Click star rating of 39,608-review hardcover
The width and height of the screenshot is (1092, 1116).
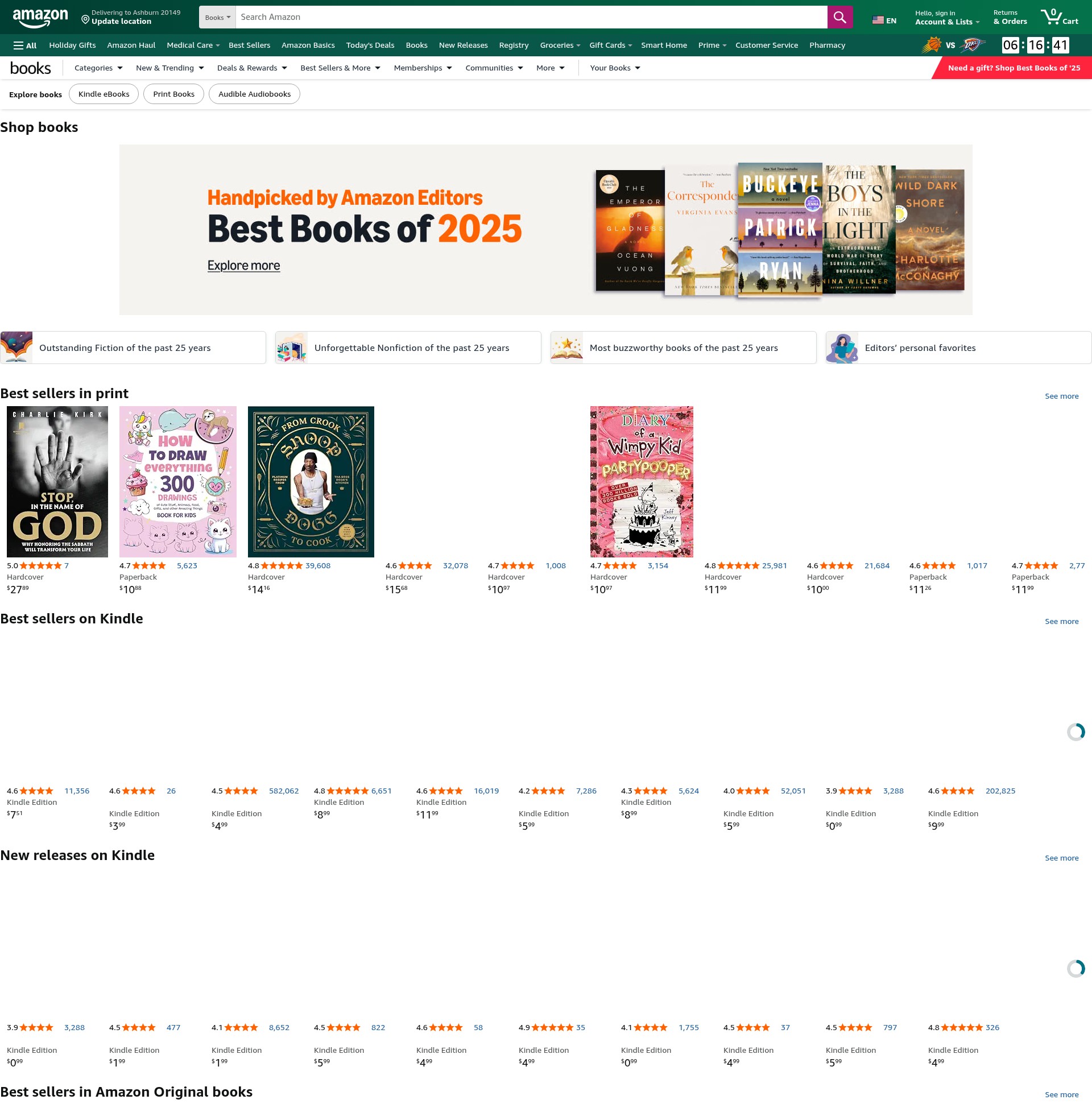(282, 565)
